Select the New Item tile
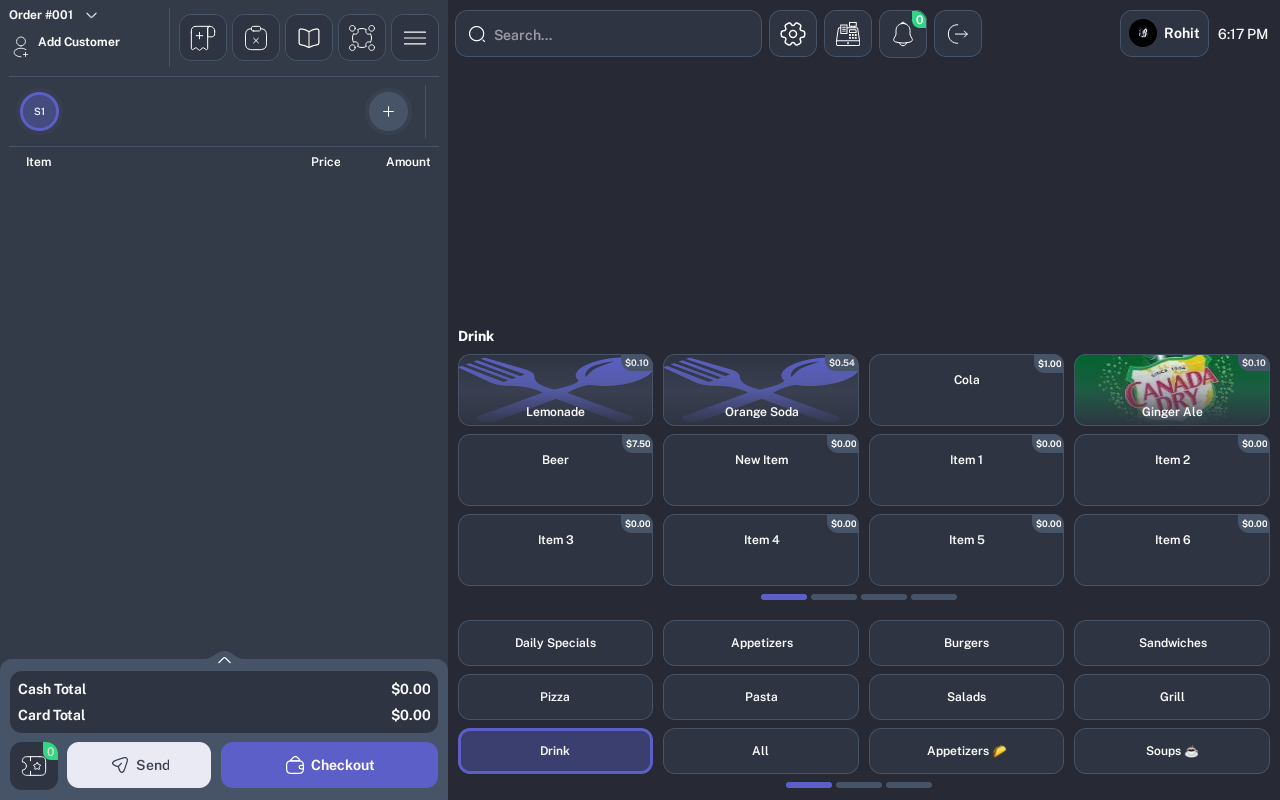Screen dimensions: 1280x800 click(x=761, y=470)
